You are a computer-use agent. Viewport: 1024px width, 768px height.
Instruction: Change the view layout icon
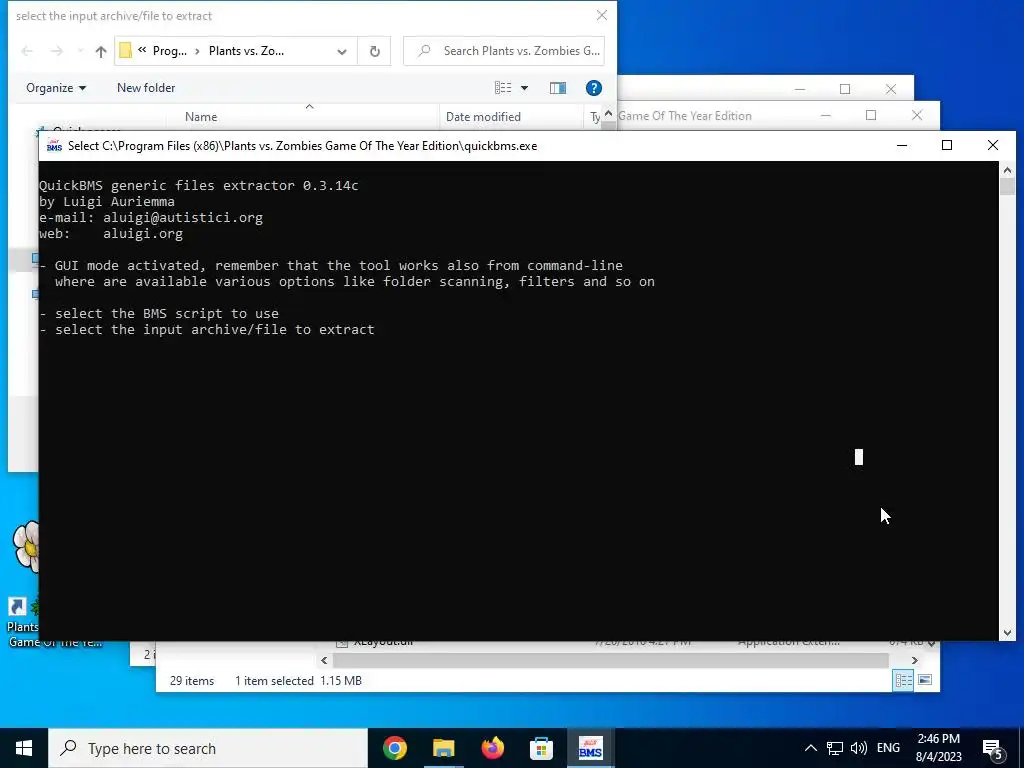503,88
